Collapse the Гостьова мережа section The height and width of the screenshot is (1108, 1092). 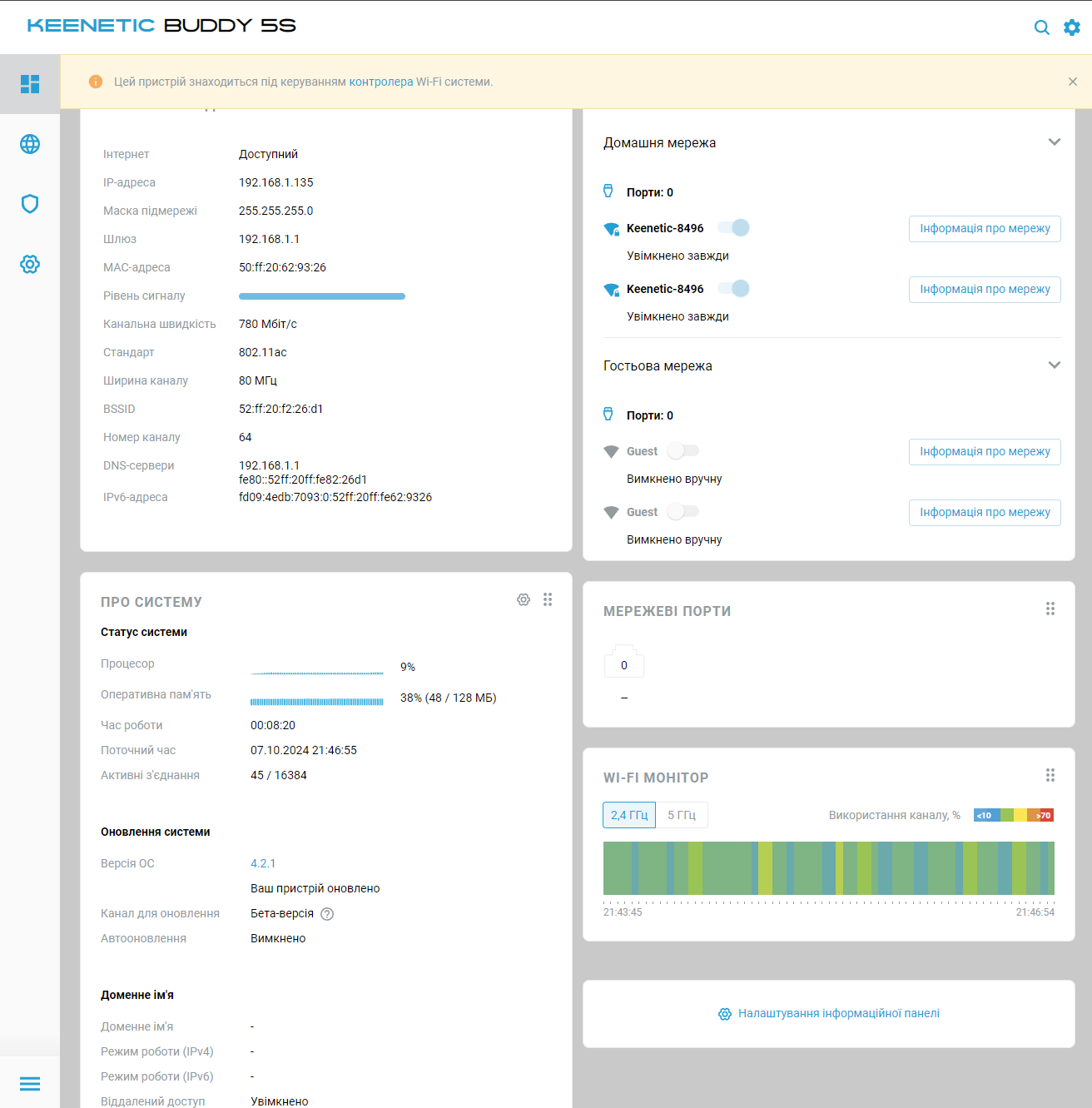[1055, 365]
